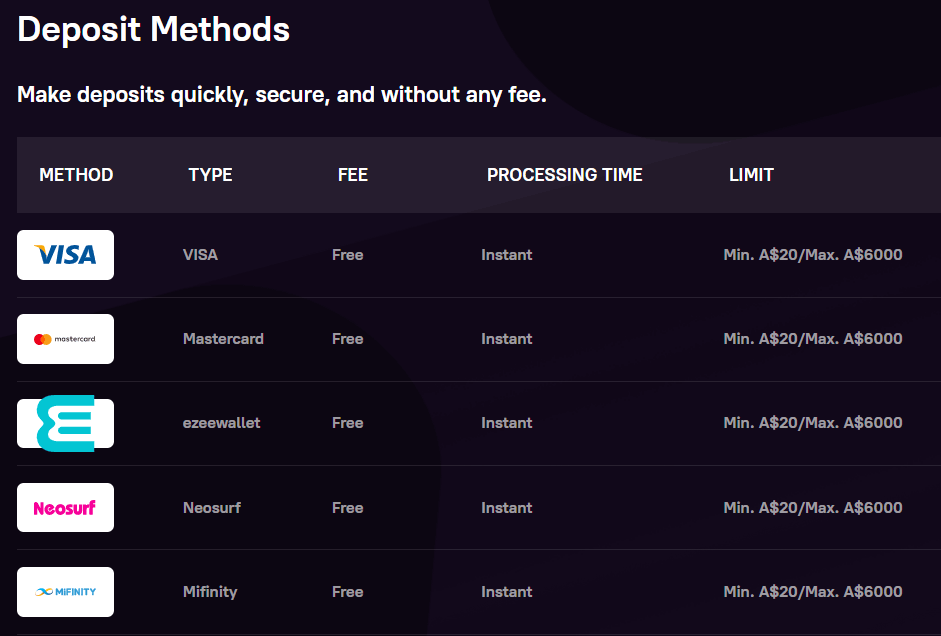
Task: Click the TYPE column header
Action: (210, 175)
